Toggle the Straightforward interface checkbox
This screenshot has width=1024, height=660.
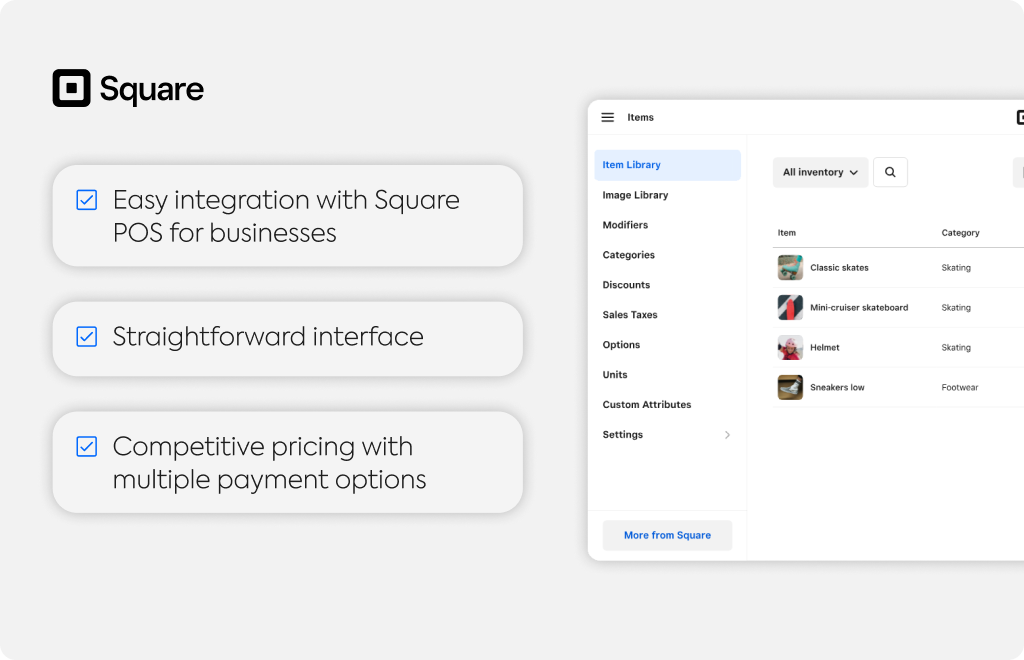tap(87, 336)
